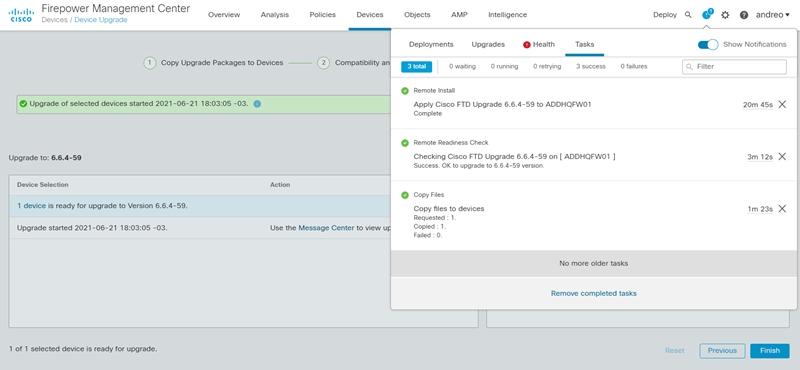Open the search magnifier icon

(x=688, y=15)
